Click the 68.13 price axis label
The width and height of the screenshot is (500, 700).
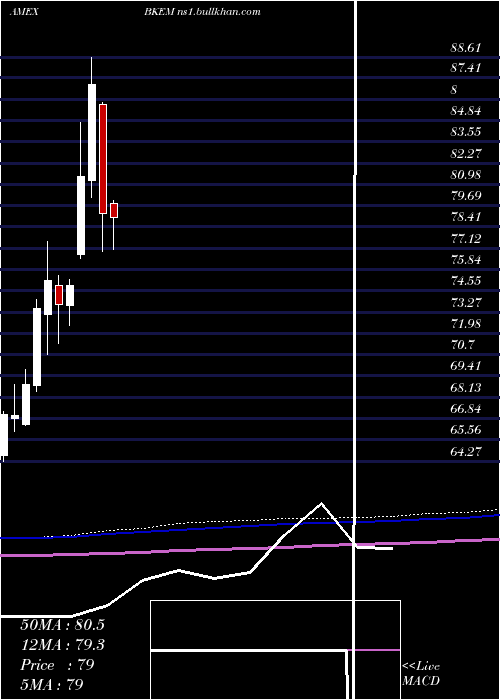466,388
